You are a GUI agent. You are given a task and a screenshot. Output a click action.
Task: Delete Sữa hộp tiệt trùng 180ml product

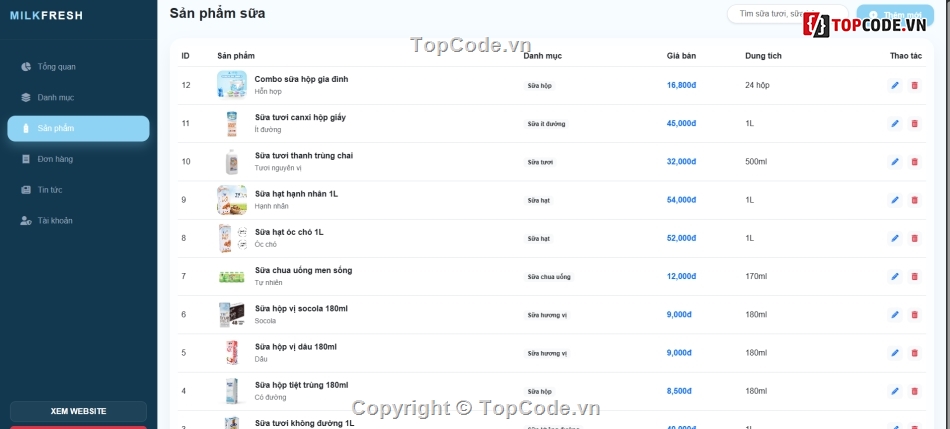[x=914, y=391]
